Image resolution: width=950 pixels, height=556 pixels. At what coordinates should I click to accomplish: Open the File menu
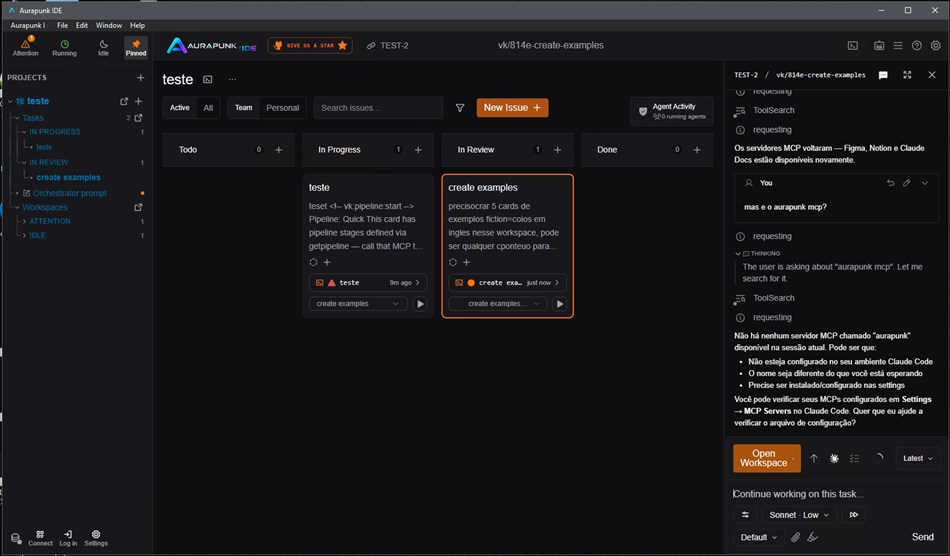[x=62, y=25]
